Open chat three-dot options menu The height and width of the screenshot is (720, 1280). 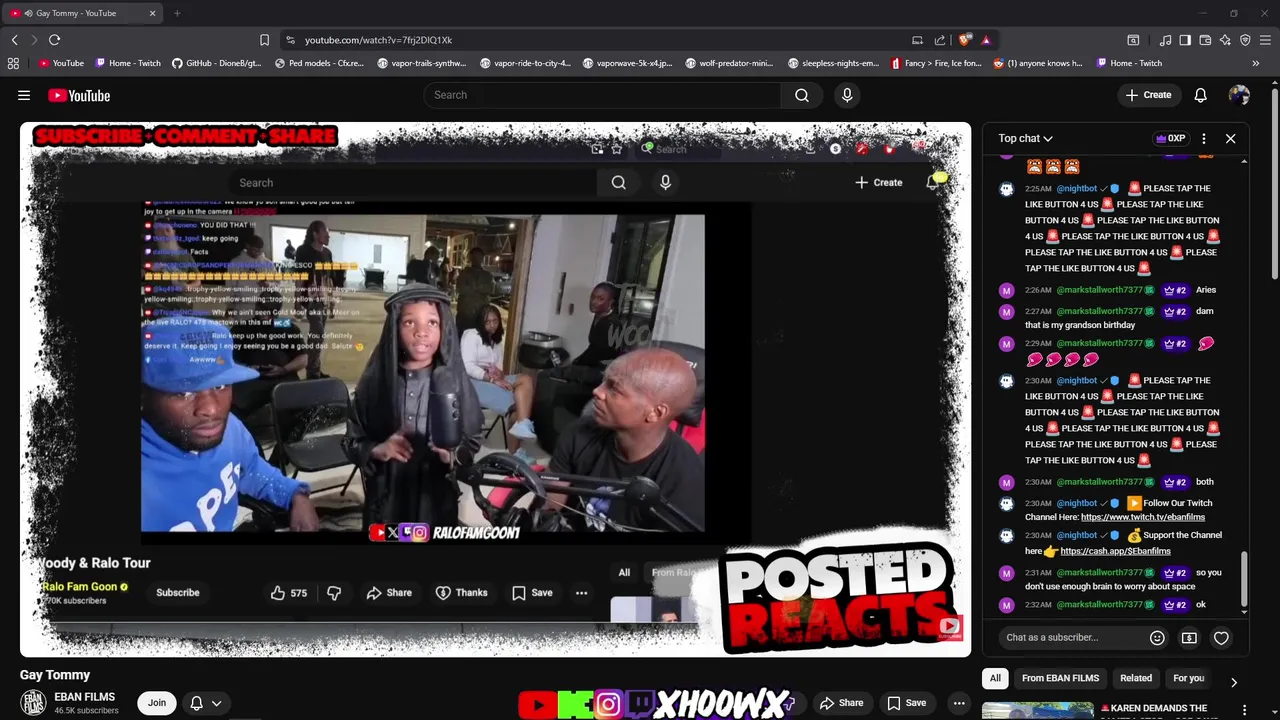1203,138
